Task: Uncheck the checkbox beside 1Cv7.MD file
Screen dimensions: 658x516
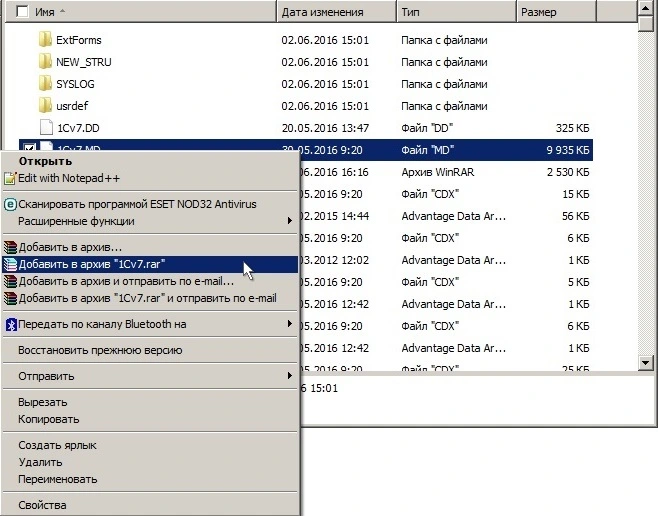Action: click(x=28, y=150)
